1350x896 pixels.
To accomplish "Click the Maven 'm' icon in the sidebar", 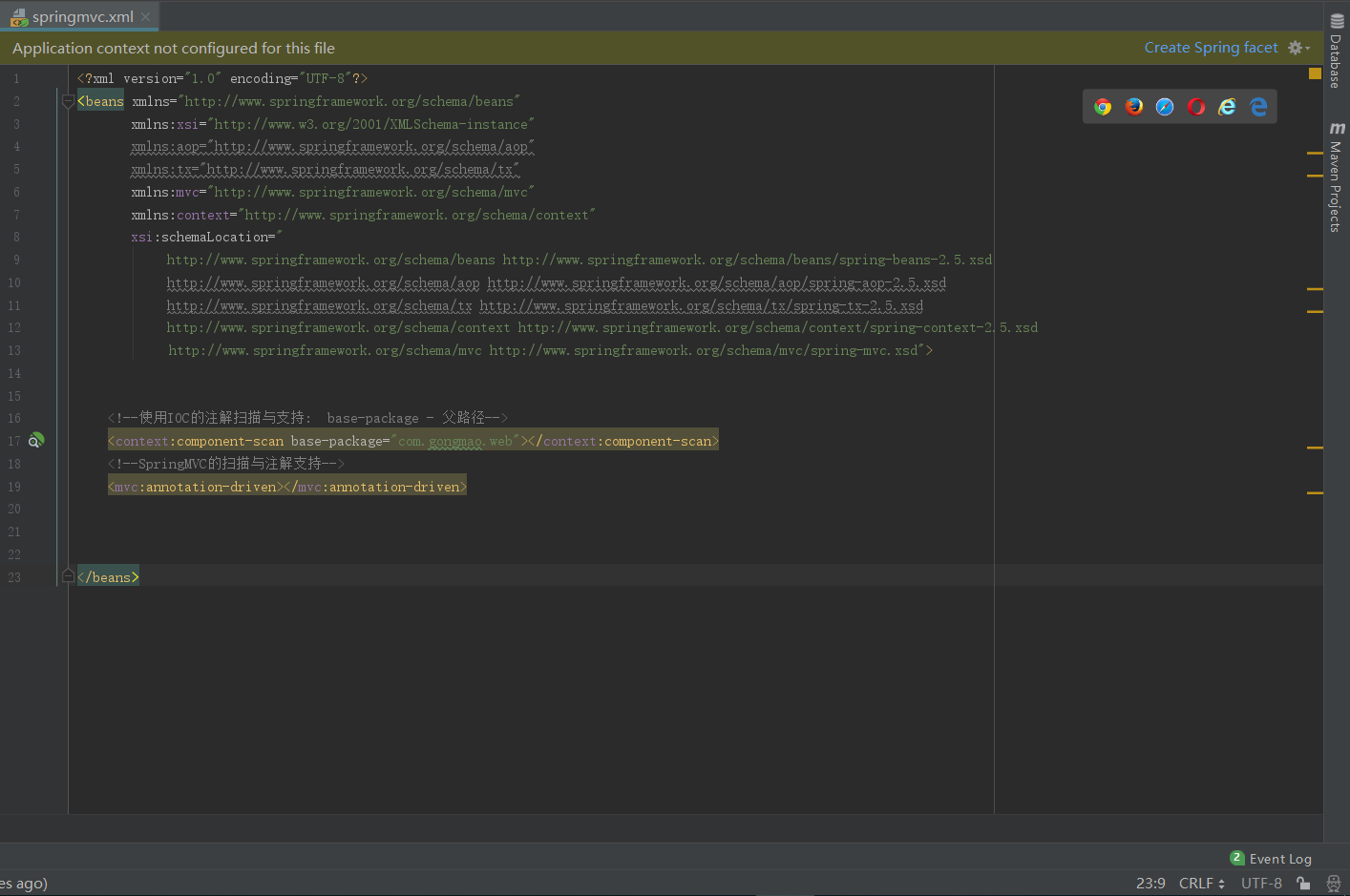I will (1337, 128).
